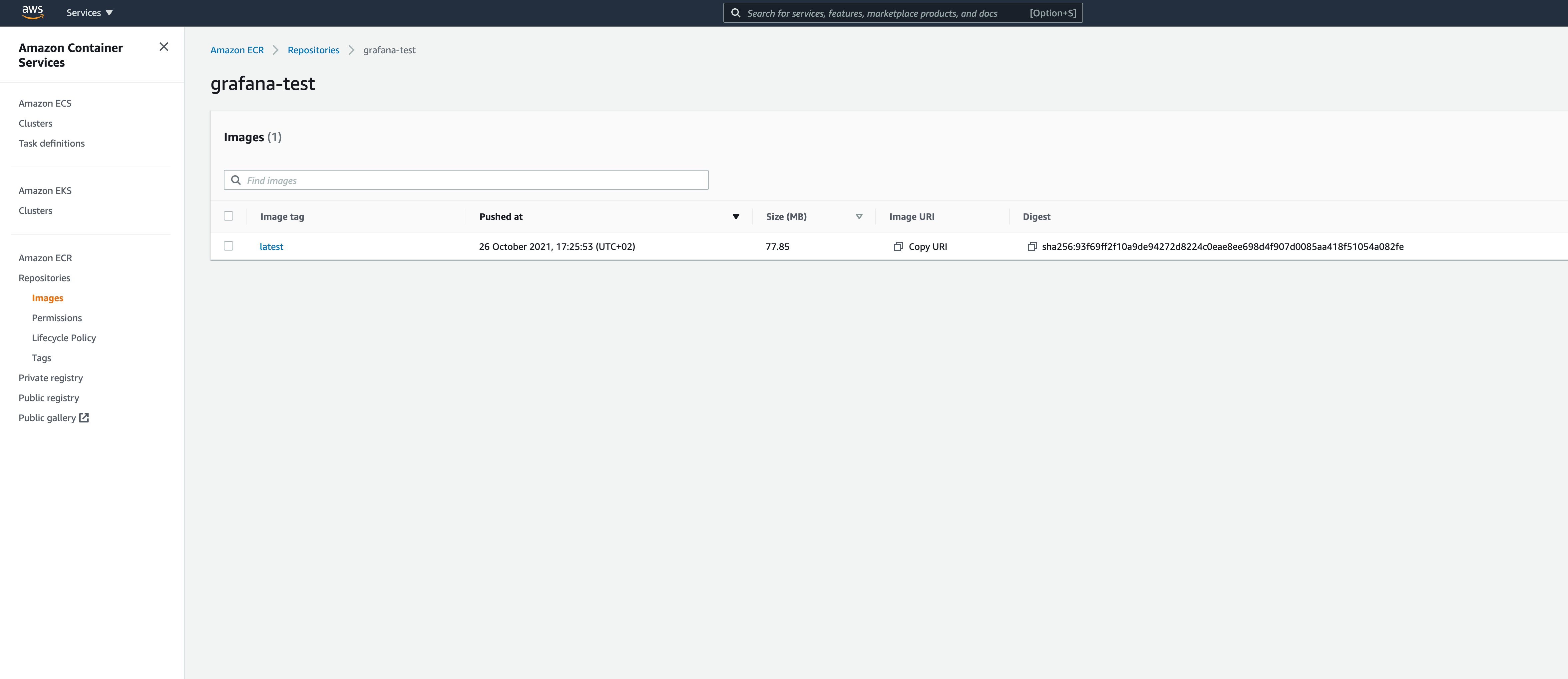Open the Lifecycle Policy section
Image resolution: width=1568 pixels, height=679 pixels.
[64, 338]
